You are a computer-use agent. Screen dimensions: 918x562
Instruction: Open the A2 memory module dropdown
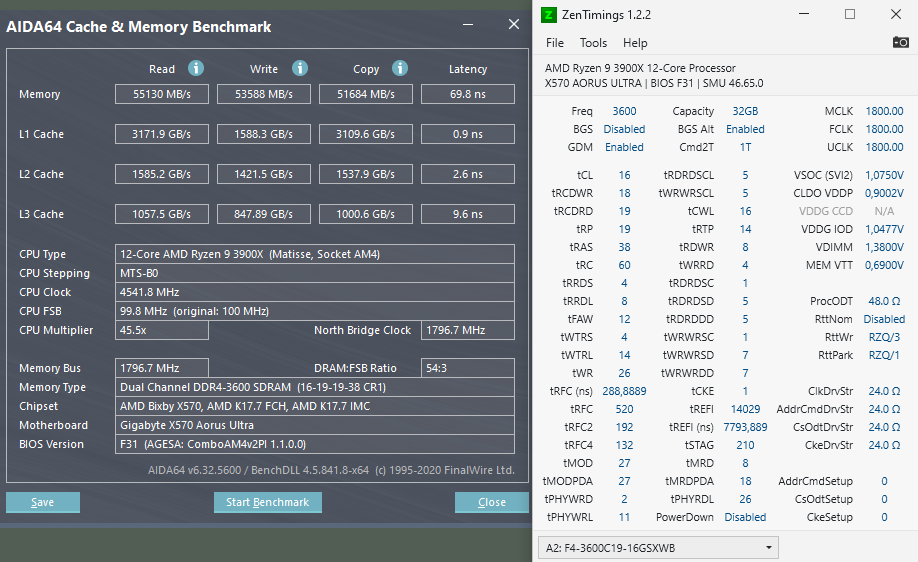coord(658,548)
